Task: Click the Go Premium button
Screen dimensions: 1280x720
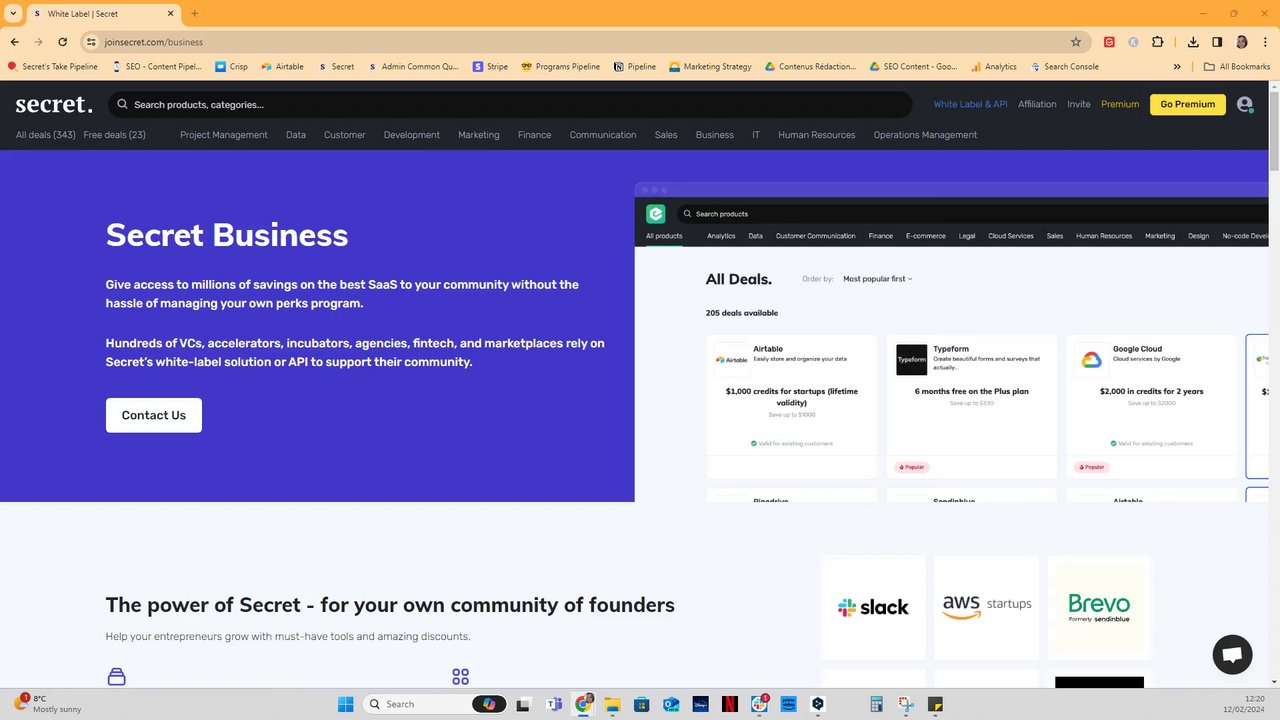Action: [x=1188, y=104]
